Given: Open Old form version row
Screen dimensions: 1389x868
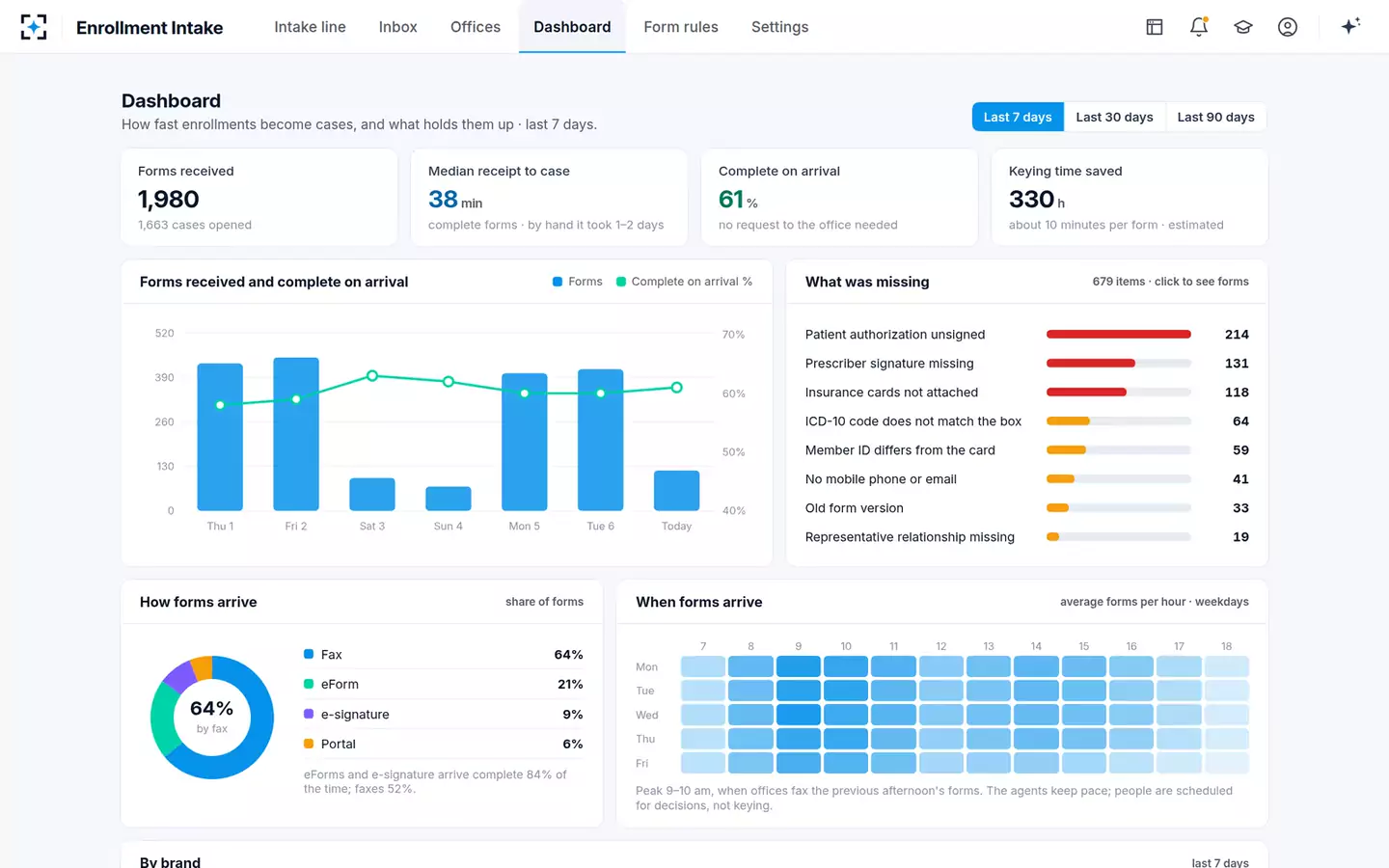Looking at the screenshot, I should [1027, 508].
